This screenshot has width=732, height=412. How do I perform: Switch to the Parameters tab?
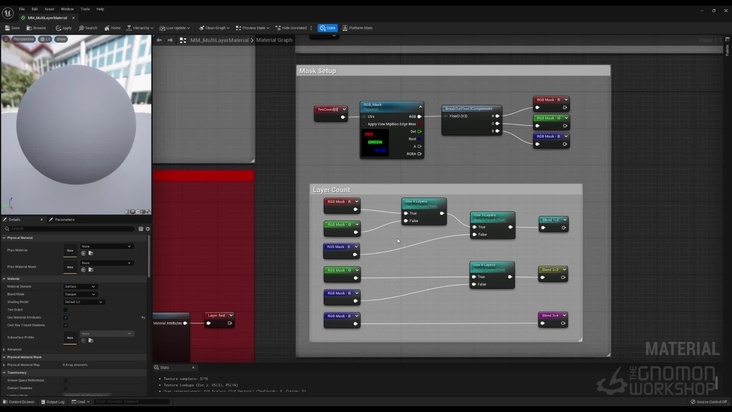pos(62,219)
